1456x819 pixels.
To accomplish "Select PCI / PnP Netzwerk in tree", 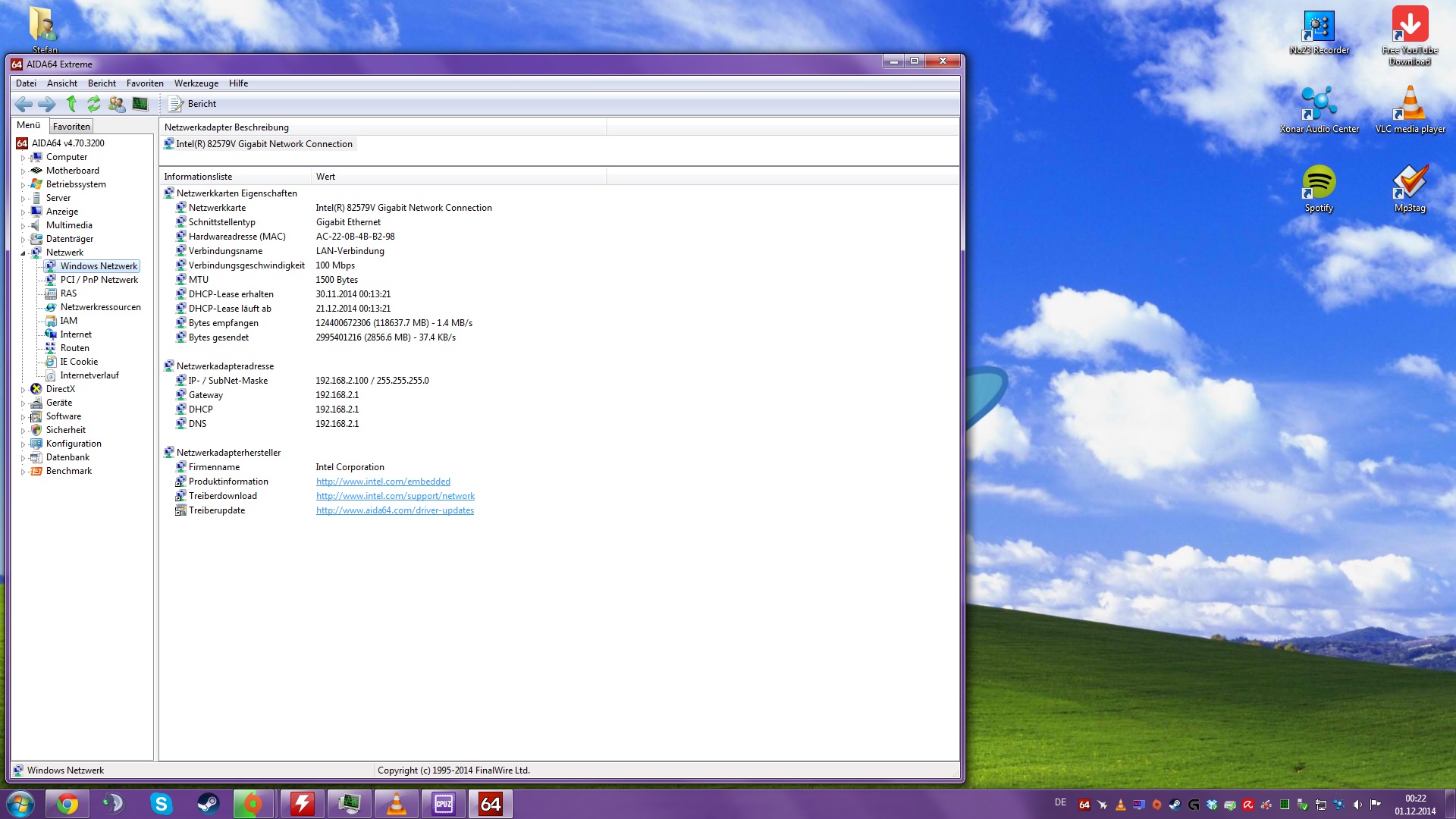I will (x=99, y=280).
